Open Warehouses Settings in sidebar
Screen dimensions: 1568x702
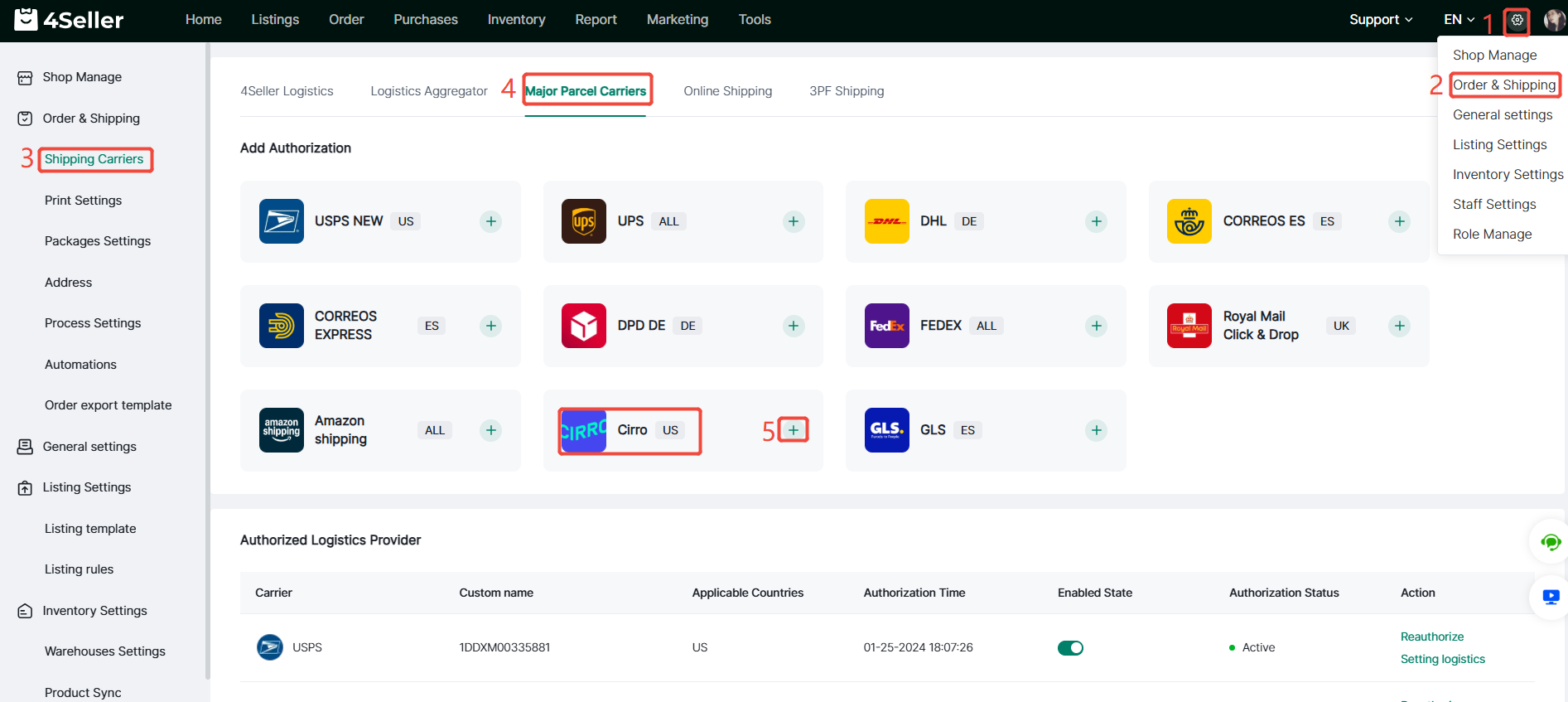click(105, 651)
